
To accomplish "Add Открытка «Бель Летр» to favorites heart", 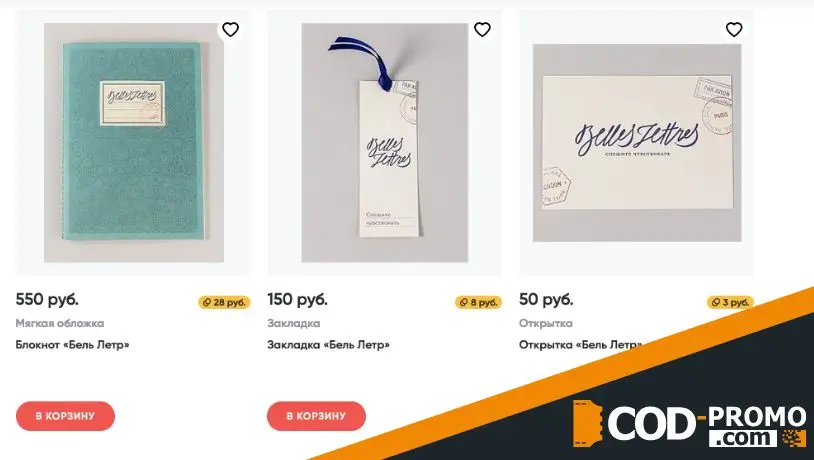I will pyautogui.click(x=734, y=30).
